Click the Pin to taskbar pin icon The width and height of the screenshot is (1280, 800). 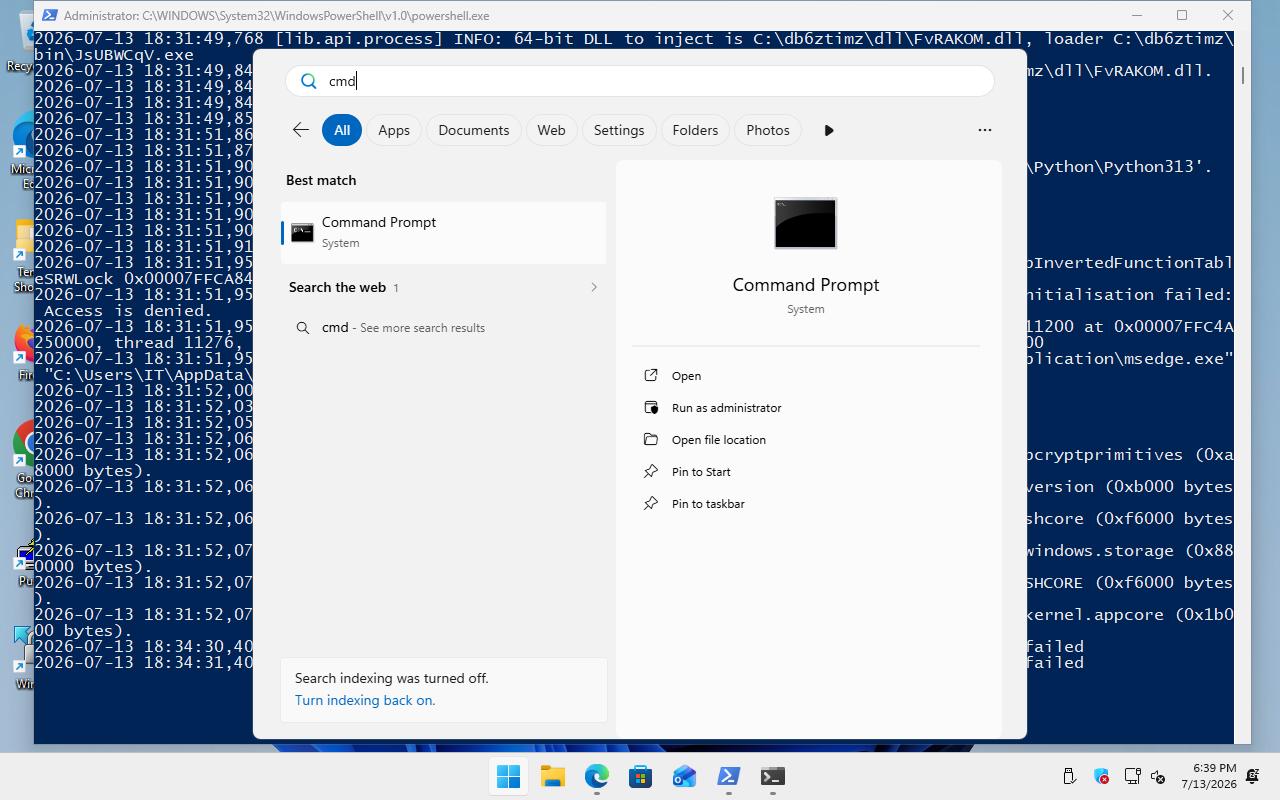click(651, 503)
